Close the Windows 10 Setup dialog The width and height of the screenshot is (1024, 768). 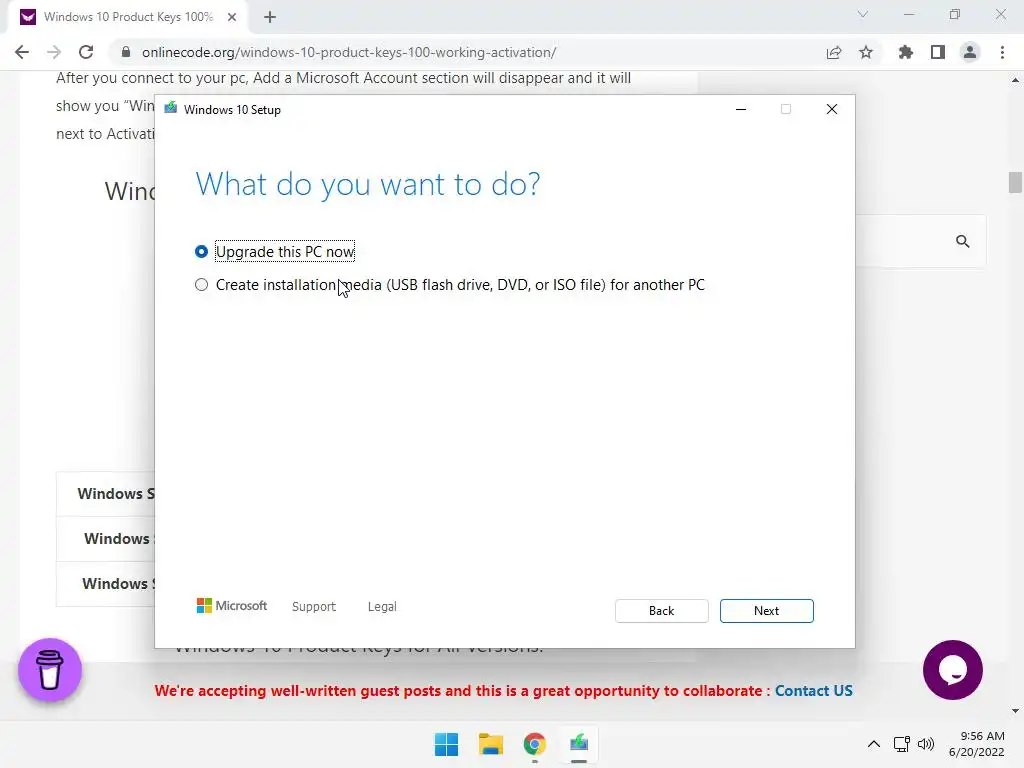click(831, 109)
